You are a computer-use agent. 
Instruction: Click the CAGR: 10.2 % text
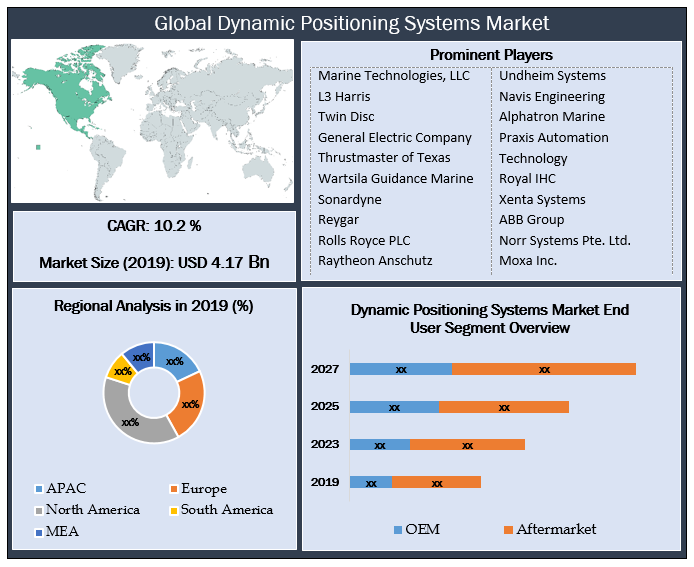pyautogui.click(x=154, y=224)
